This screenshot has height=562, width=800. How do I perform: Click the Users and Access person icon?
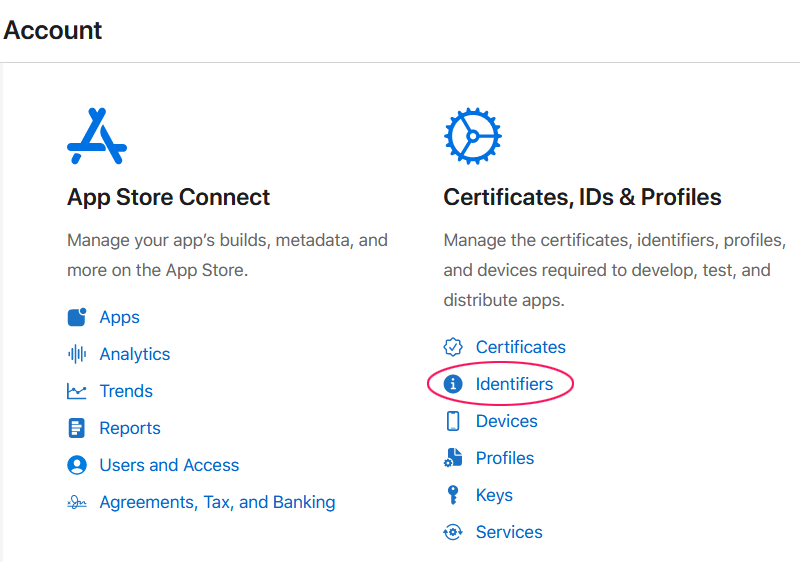coord(77,465)
